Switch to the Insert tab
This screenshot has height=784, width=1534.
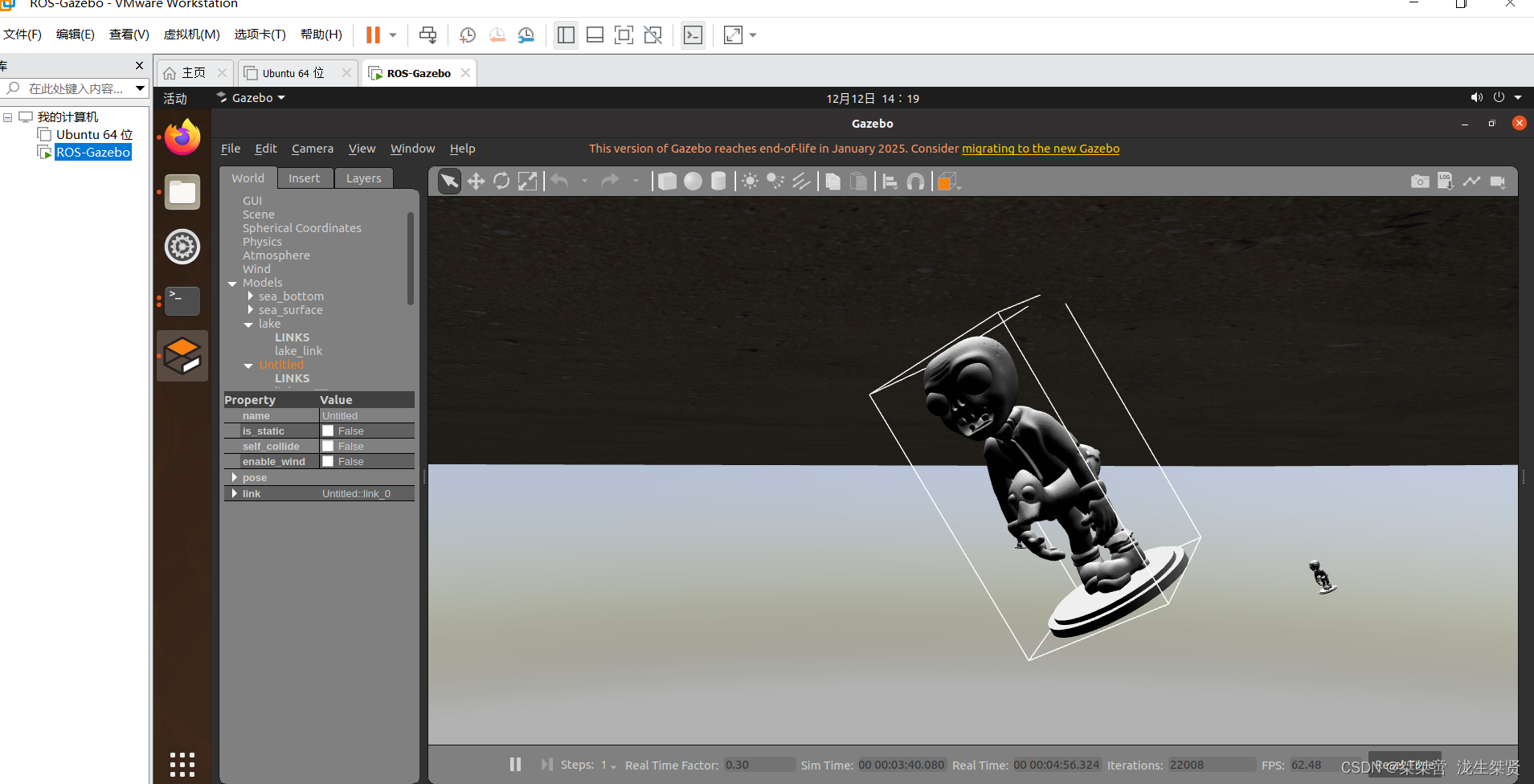point(305,178)
